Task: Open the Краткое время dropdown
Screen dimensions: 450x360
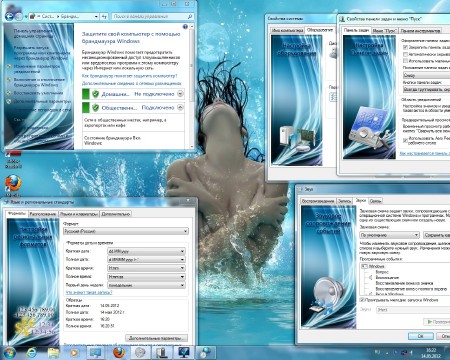Action: coord(146,268)
